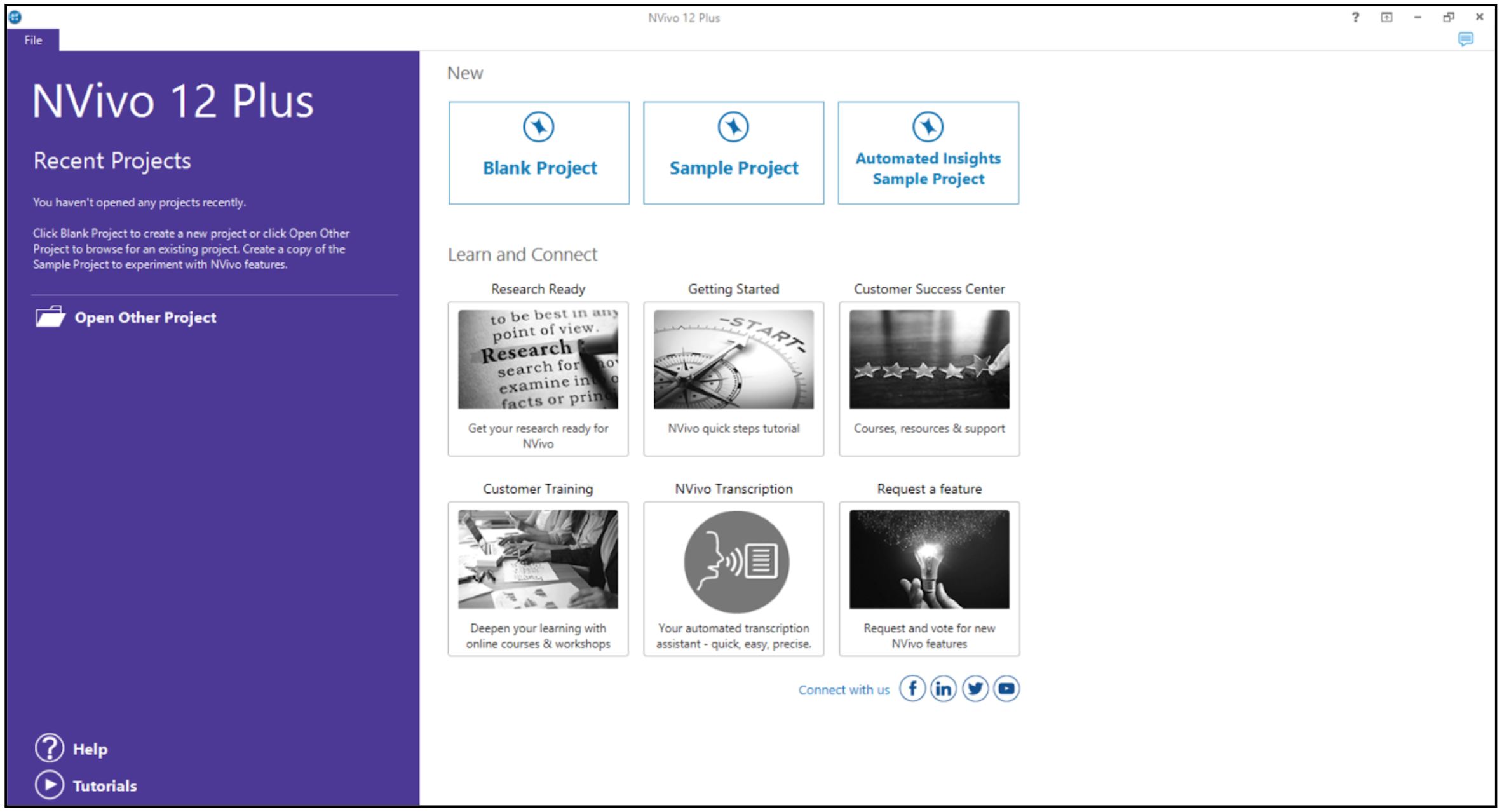
Task: Click the help question mark in the title bar
Action: [1355, 17]
